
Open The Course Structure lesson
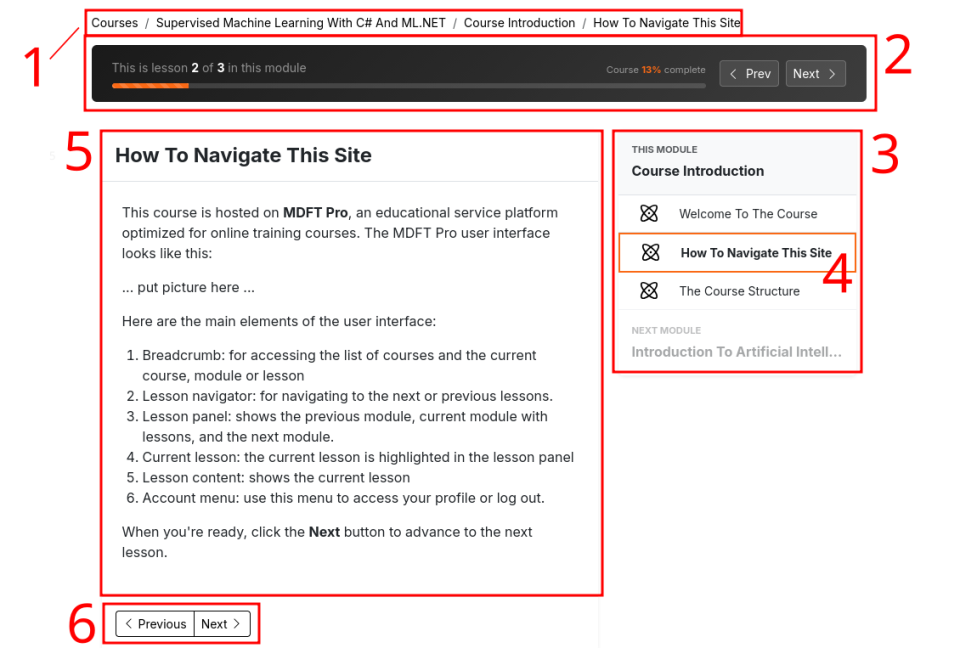coord(738,291)
